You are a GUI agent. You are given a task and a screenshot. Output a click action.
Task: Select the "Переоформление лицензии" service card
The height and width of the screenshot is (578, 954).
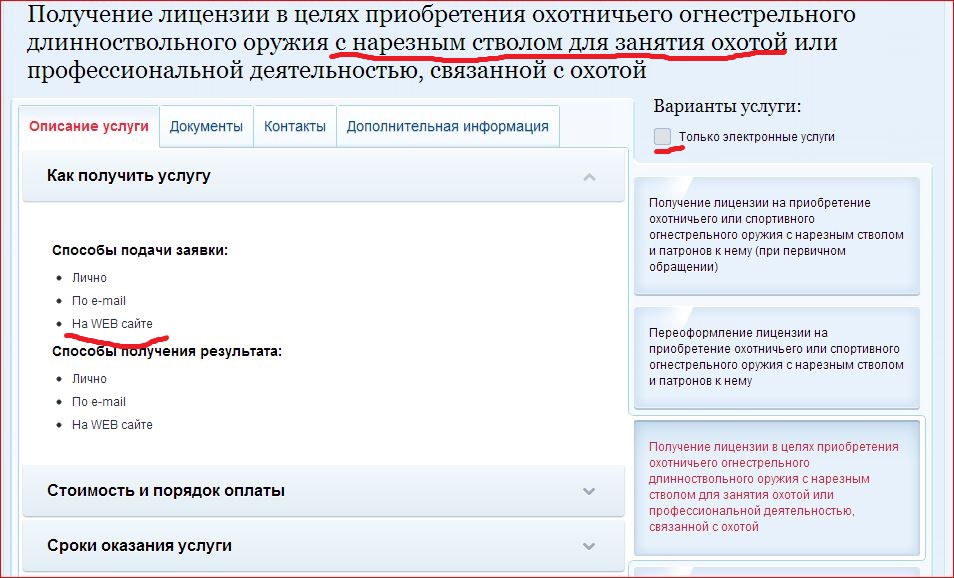pyautogui.click(x=776, y=357)
